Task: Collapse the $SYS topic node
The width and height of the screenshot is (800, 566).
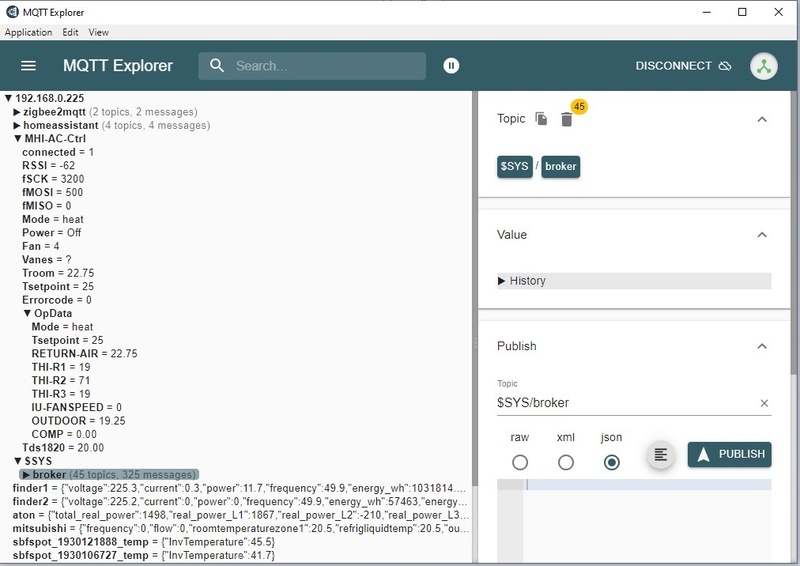Action: coord(18,461)
